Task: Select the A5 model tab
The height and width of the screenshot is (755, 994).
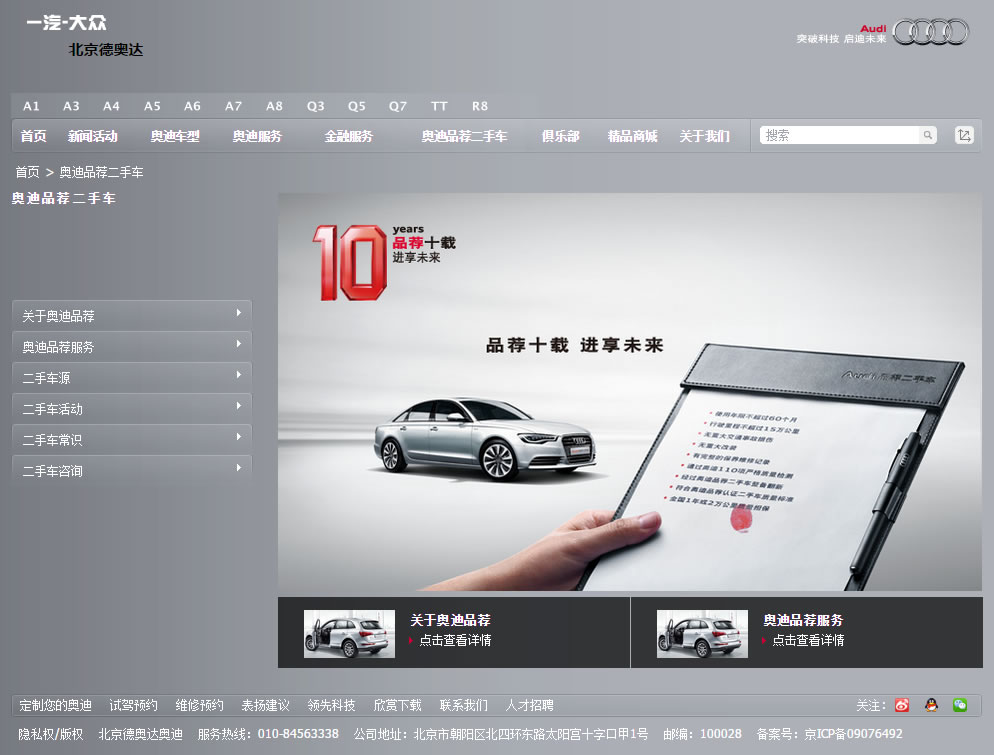Action: 152,106
